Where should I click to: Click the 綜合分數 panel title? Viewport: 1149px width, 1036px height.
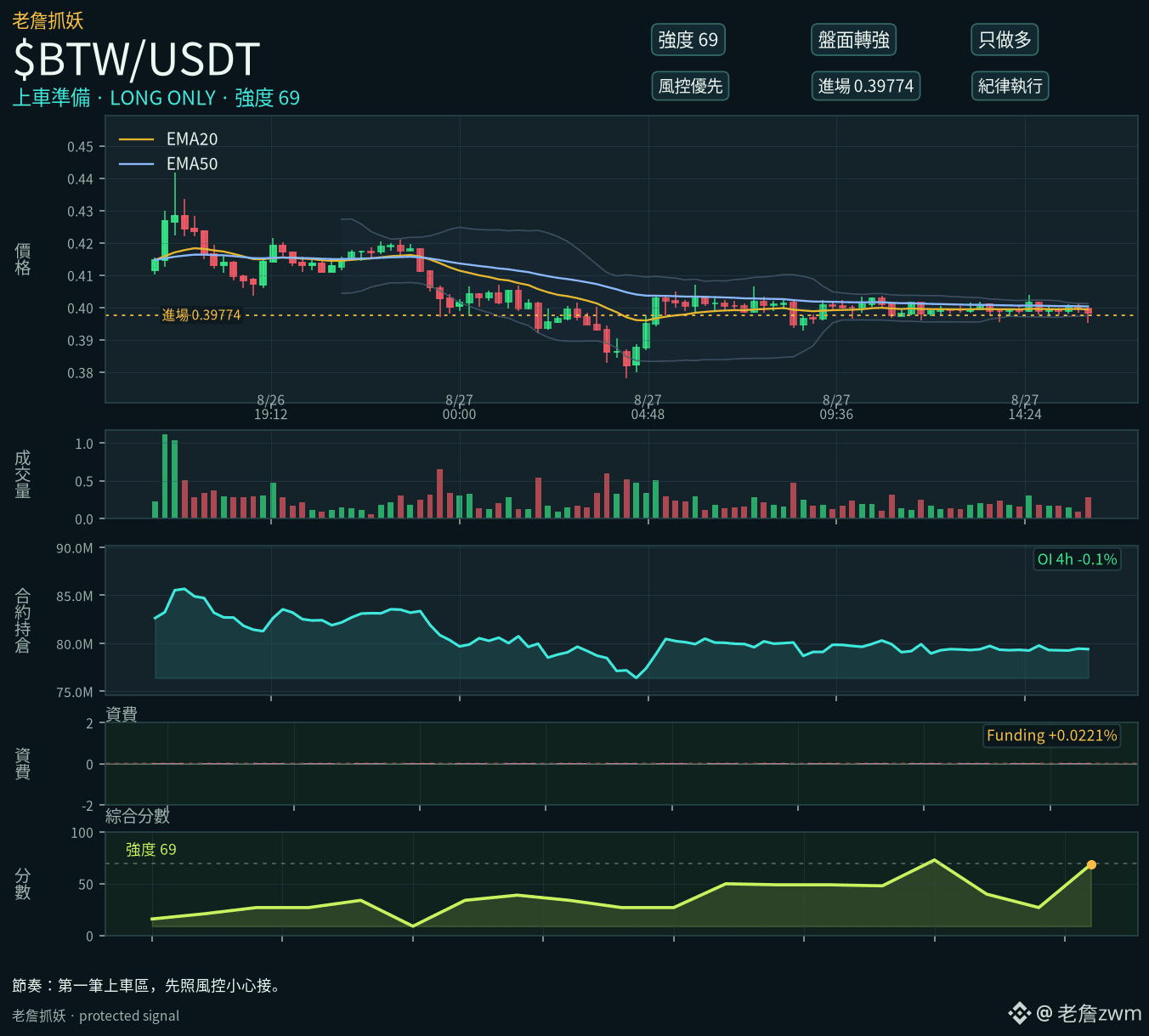[x=138, y=816]
